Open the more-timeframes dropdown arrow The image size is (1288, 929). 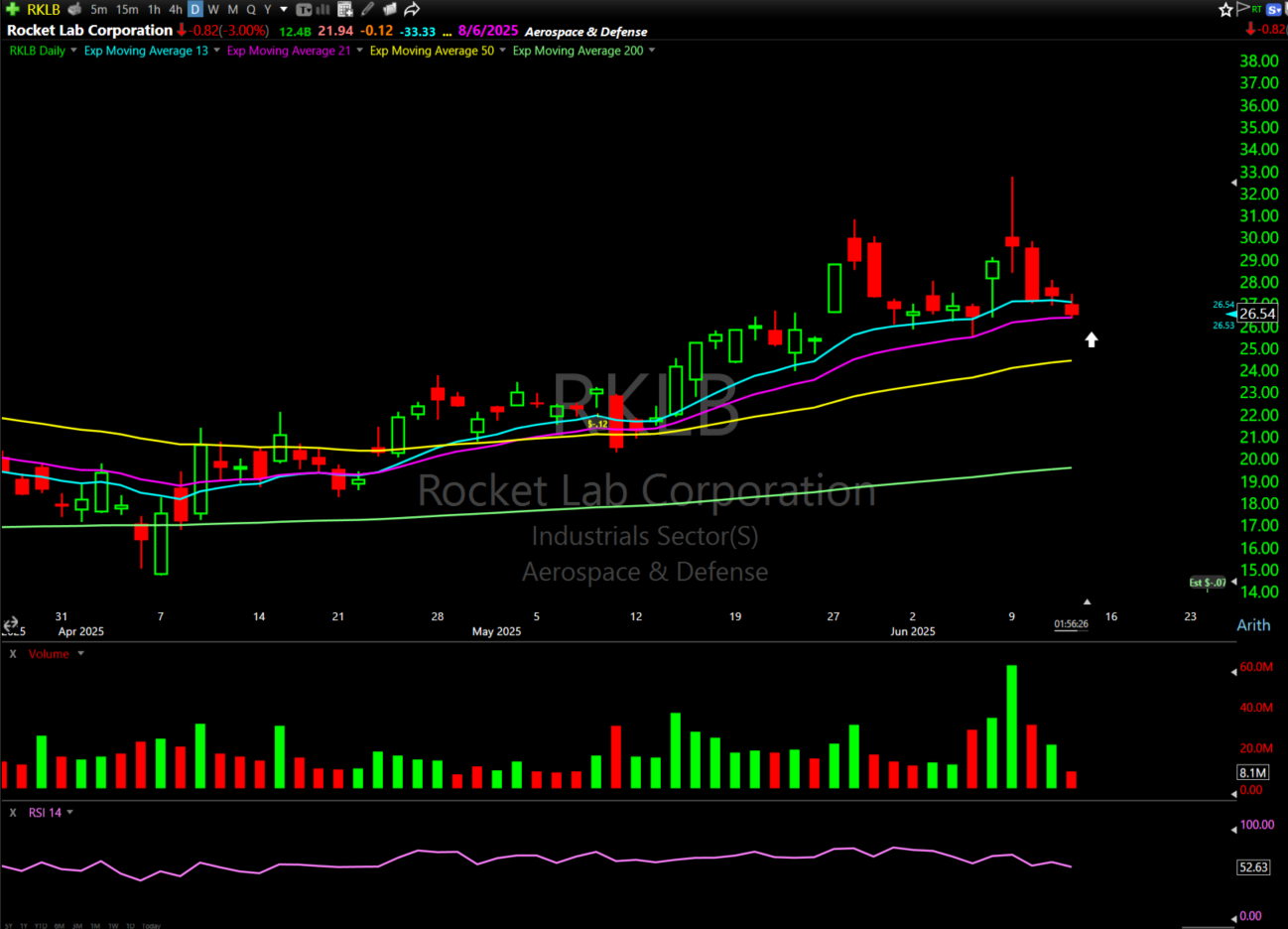(284, 9)
